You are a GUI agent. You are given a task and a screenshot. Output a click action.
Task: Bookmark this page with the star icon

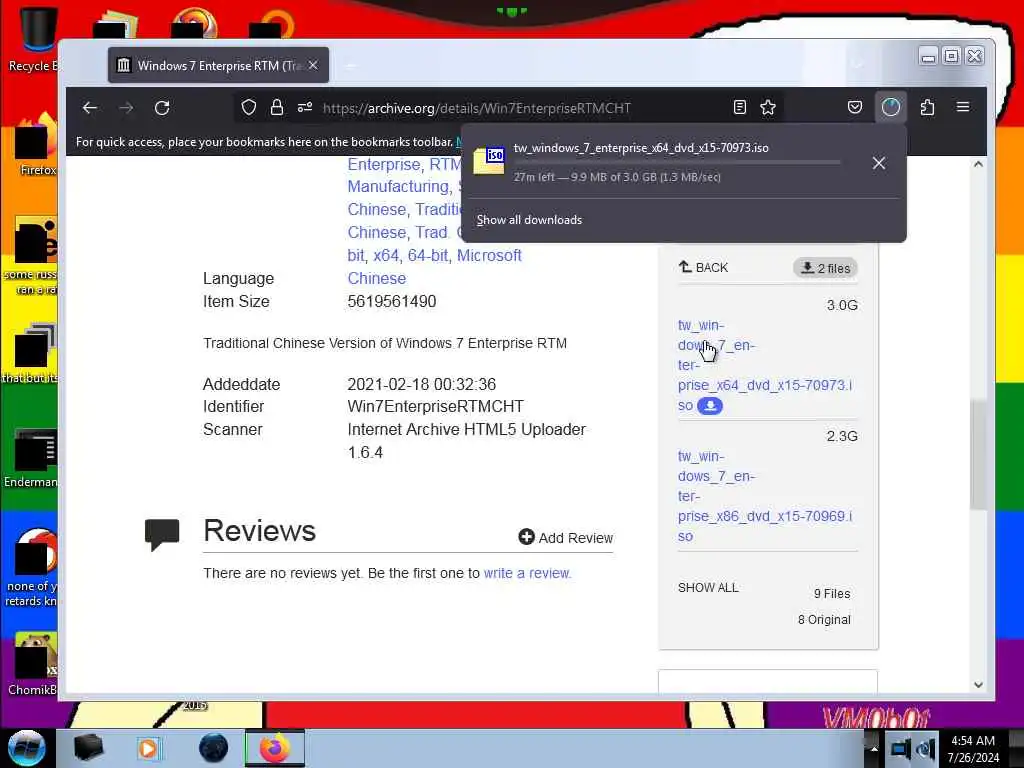768,108
